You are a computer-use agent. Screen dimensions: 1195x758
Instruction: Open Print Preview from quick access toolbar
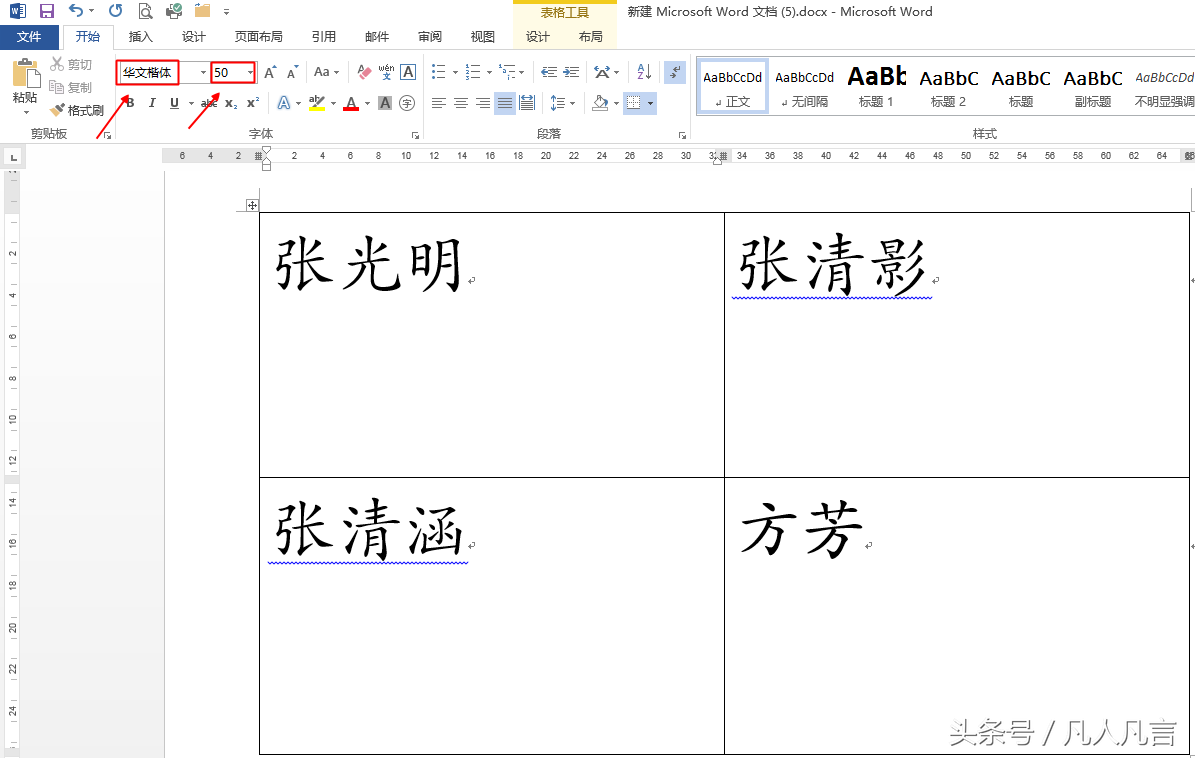pyautogui.click(x=145, y=11)
